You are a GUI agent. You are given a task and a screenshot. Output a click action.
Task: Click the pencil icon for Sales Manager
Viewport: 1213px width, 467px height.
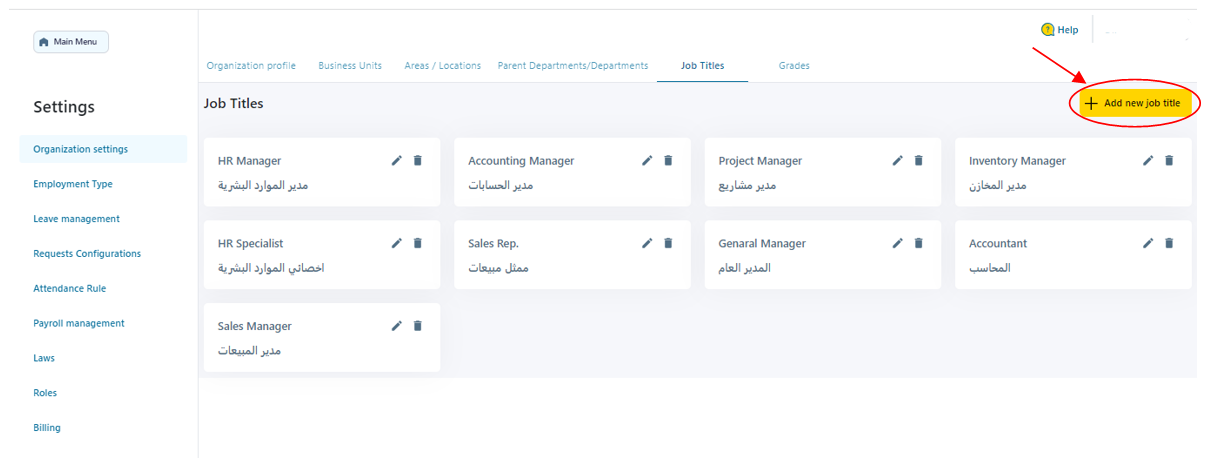397,326
